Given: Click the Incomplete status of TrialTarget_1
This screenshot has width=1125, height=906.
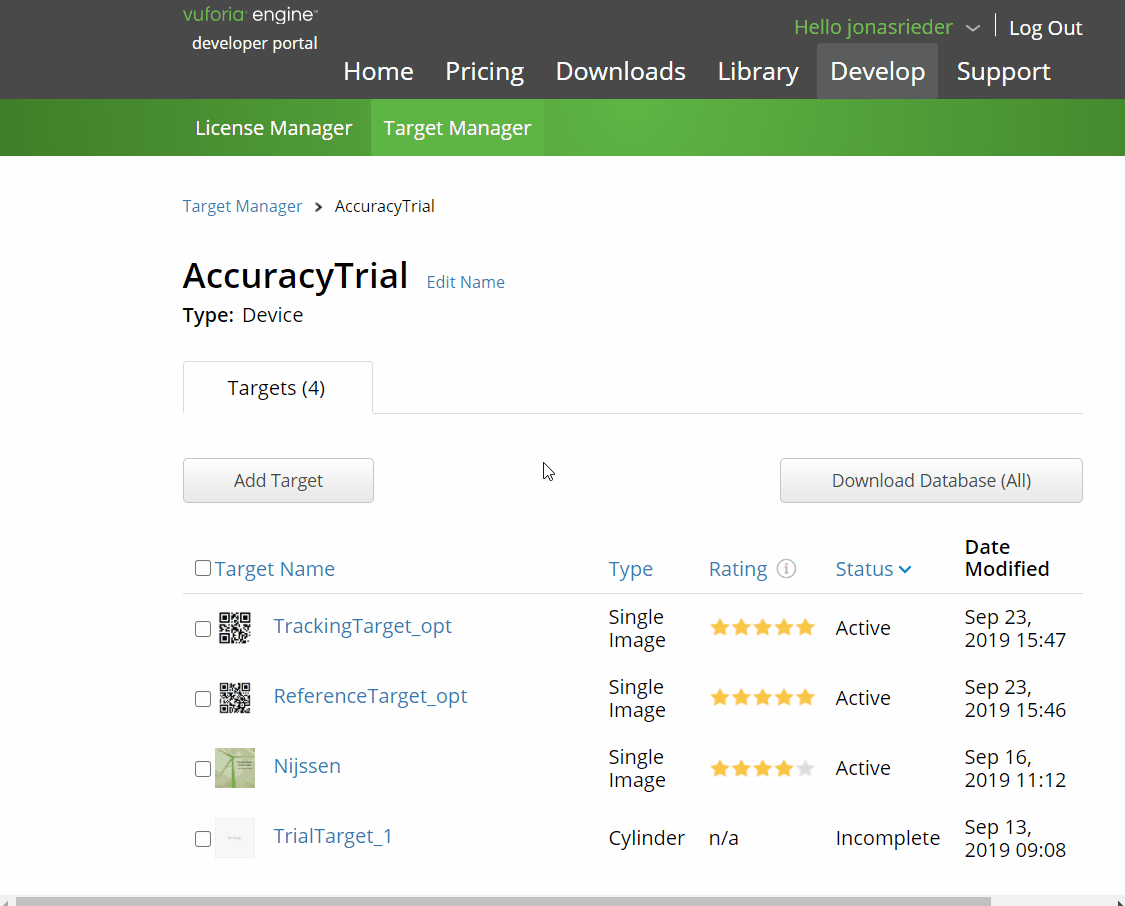Looking at the screenshot, I should pos(888,838).
